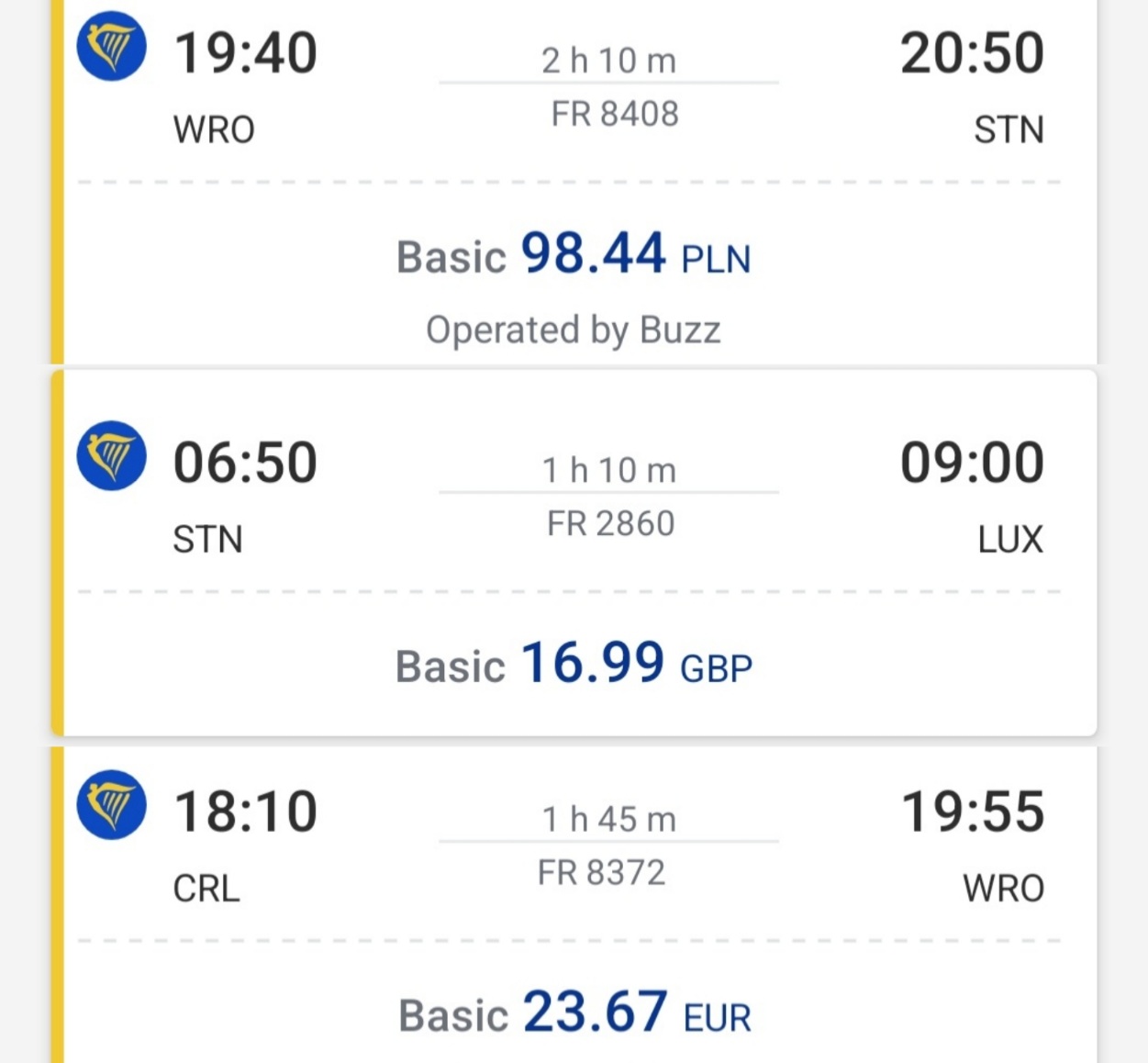Choose the Basic 16.99 GBP fare

click(x=574, y=664)
